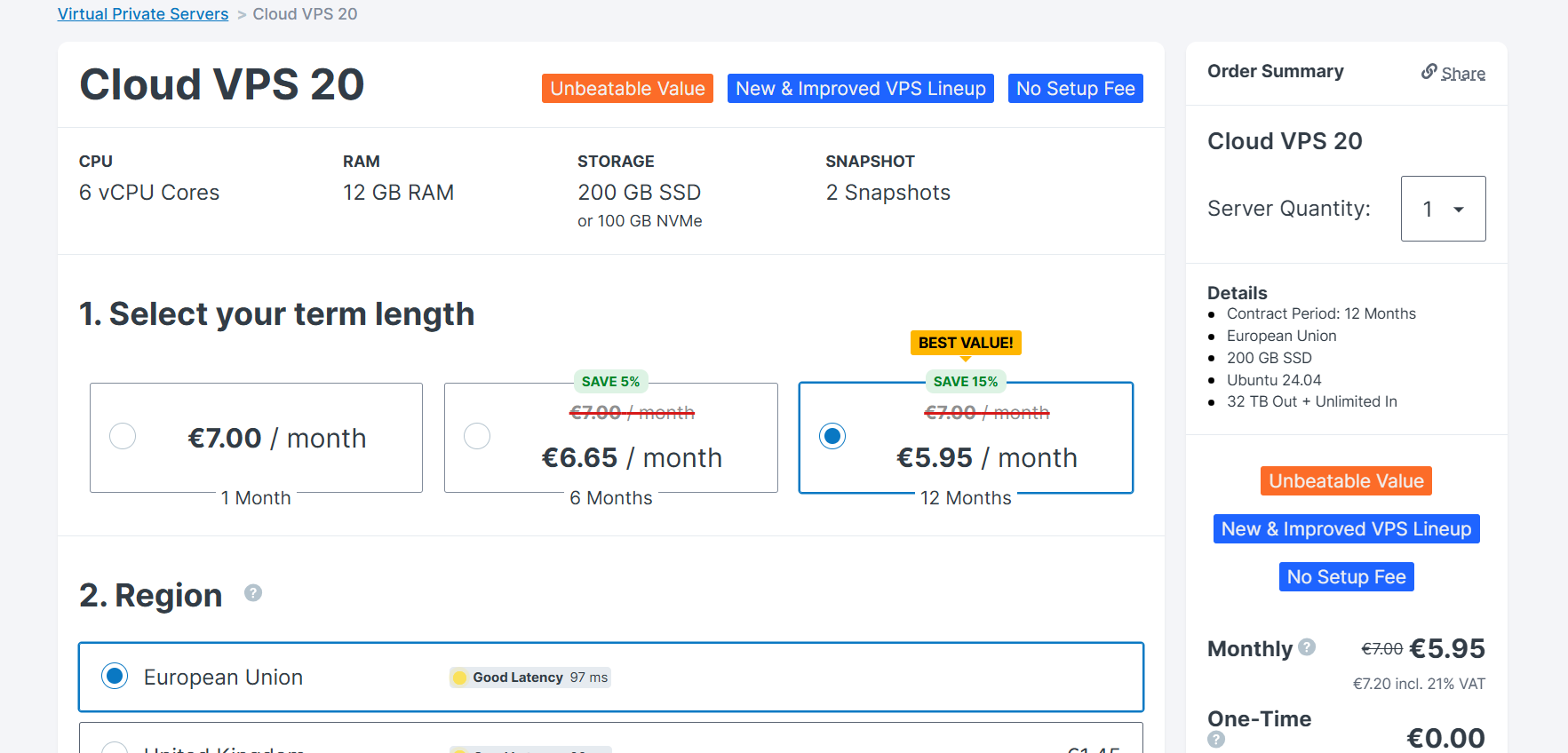1568x753 pixels.
Task: Select the 12 Months term radio button
Action: [x=832, y=436]
